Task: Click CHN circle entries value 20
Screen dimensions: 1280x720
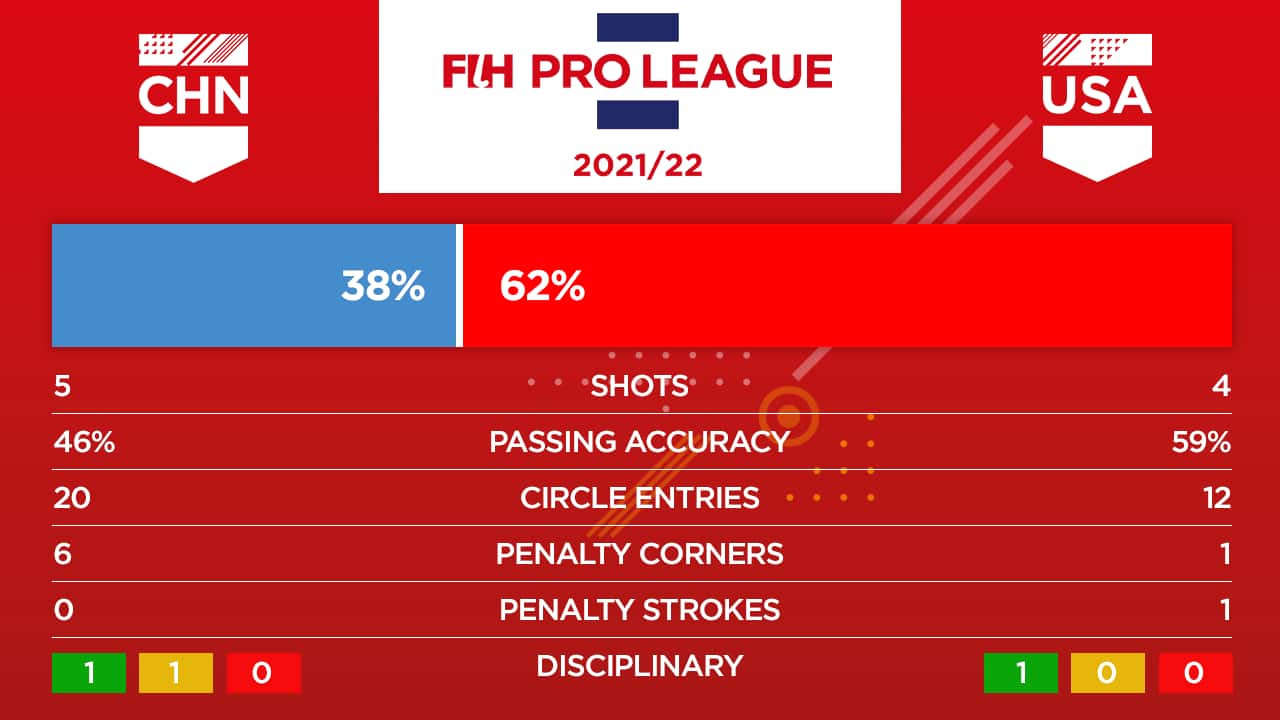Action: point(72,498)
